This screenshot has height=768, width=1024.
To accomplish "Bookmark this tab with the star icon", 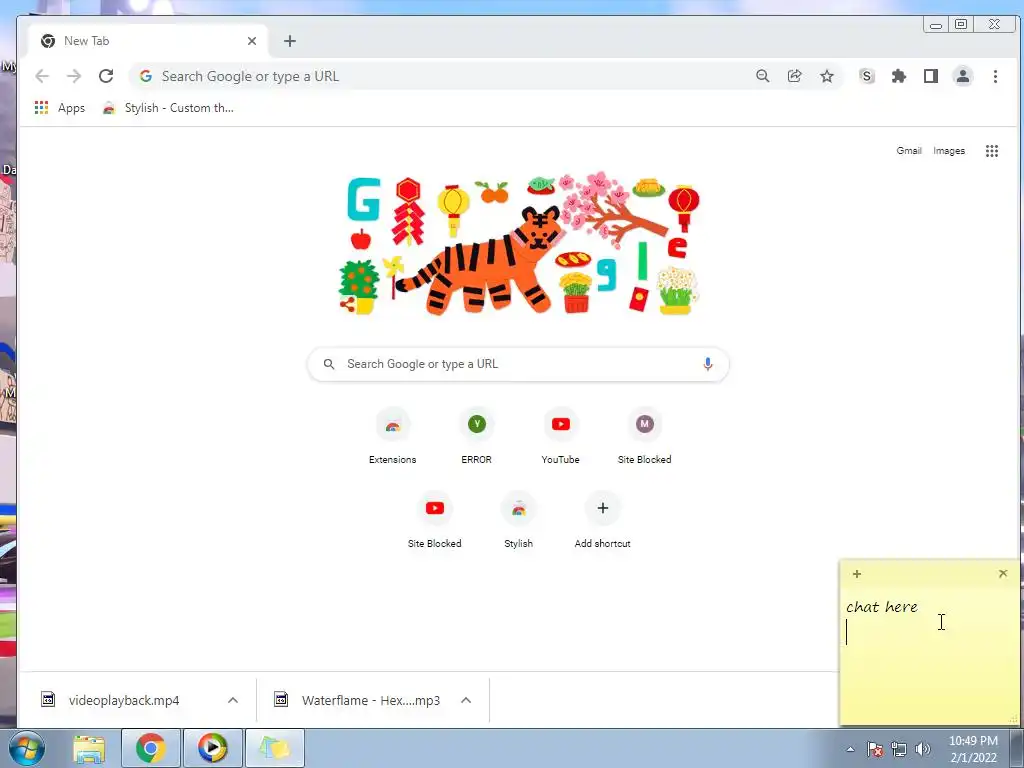I will [827, 76].
